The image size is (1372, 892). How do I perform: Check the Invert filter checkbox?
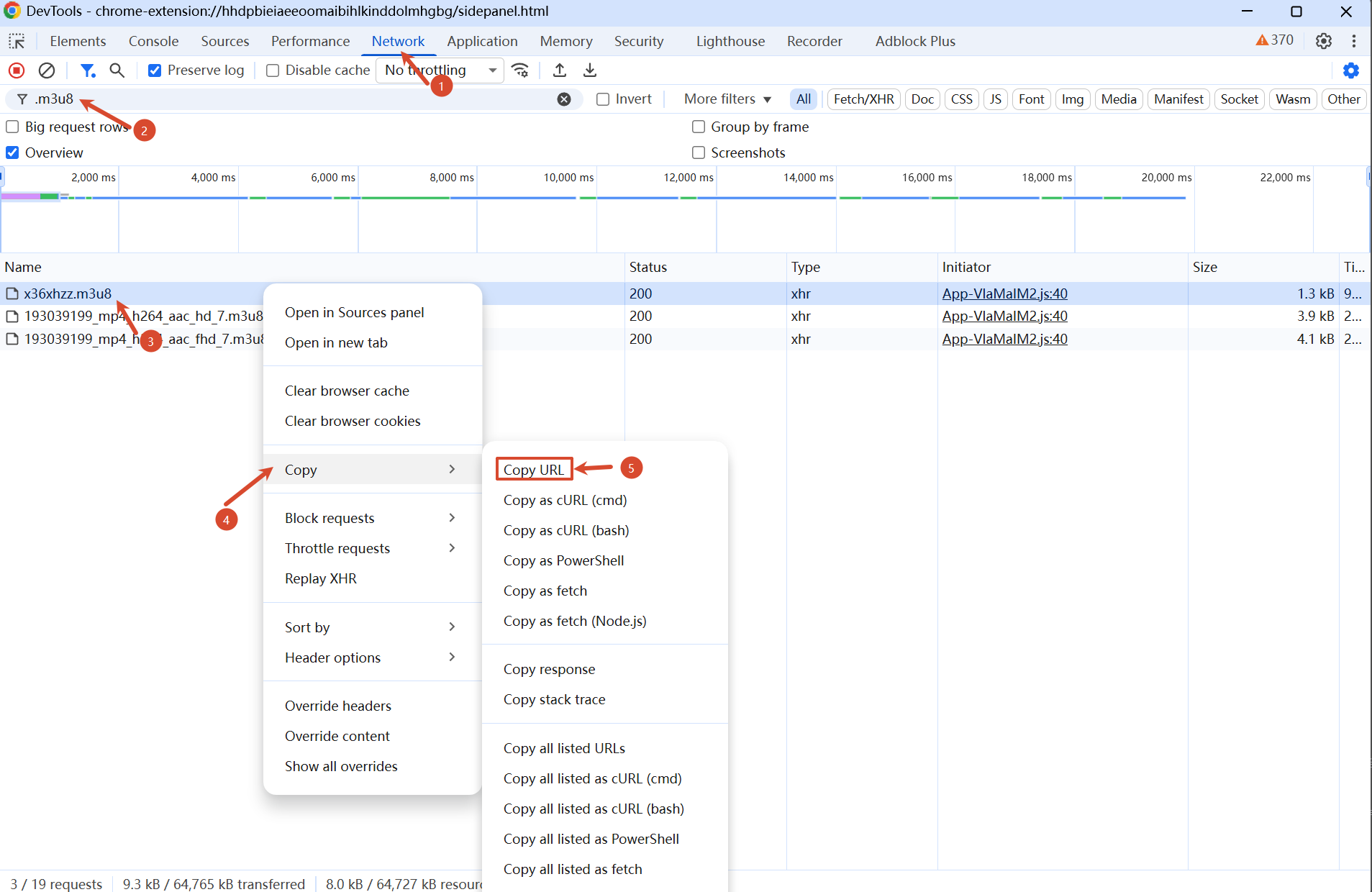[603, 99]
